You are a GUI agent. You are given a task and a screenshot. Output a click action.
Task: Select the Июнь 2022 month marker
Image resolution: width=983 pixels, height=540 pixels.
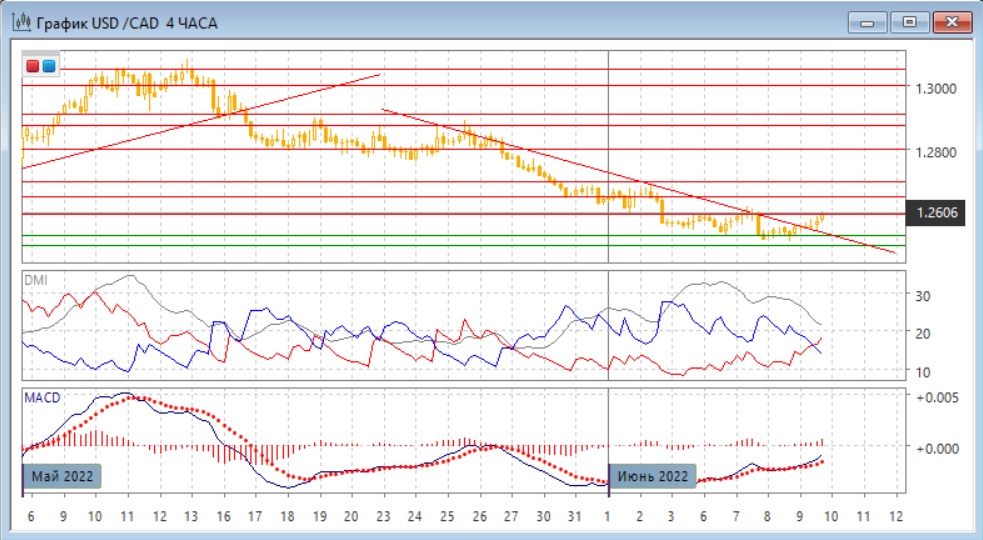point(653,475)
